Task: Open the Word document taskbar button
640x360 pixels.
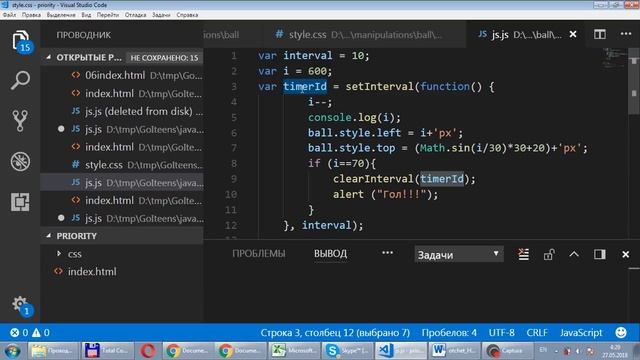Action: pos(454,351)
